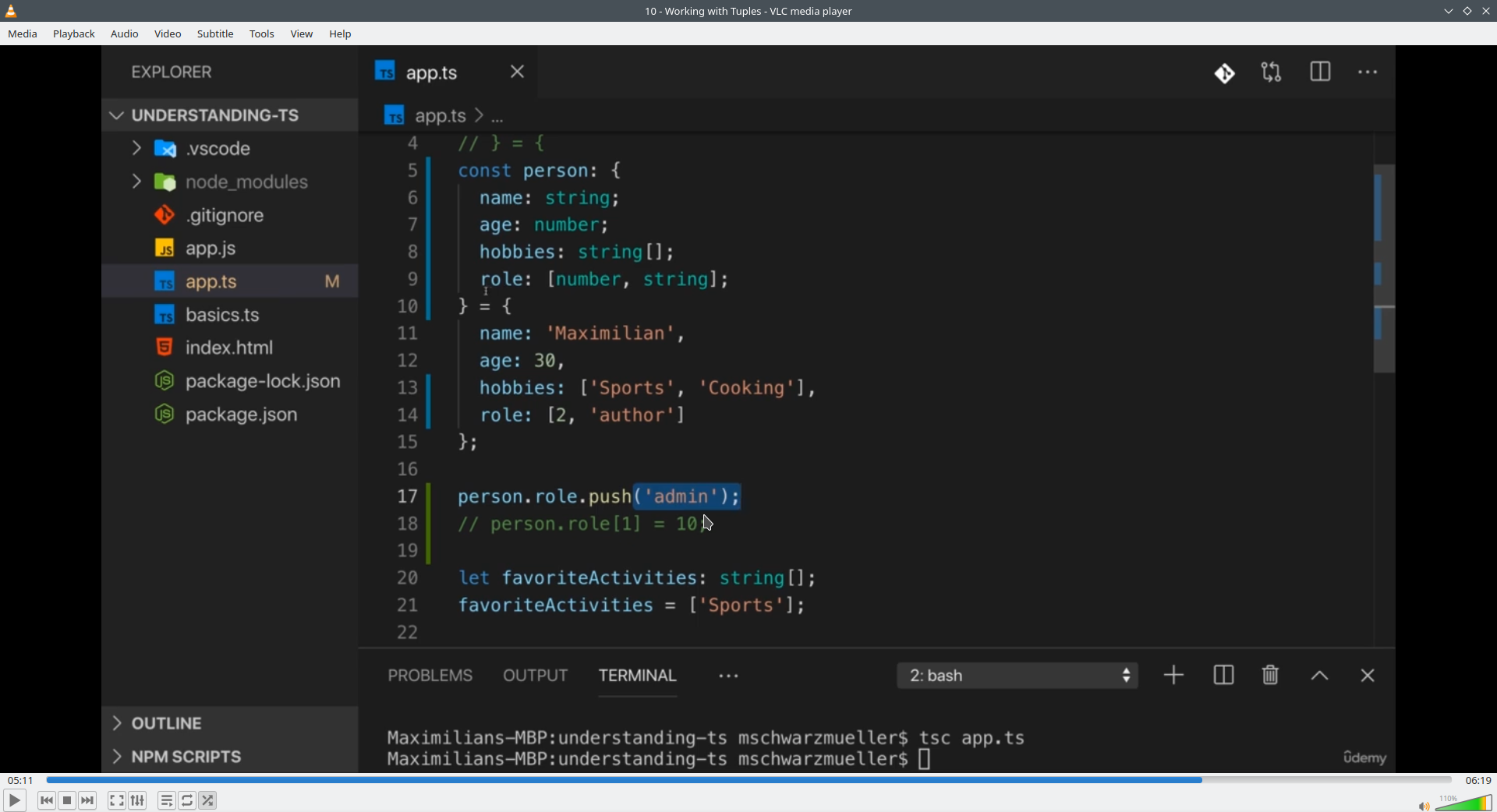
Task: Split the editor to the right
Action: pyautogui.click(x=1321, y=72)
